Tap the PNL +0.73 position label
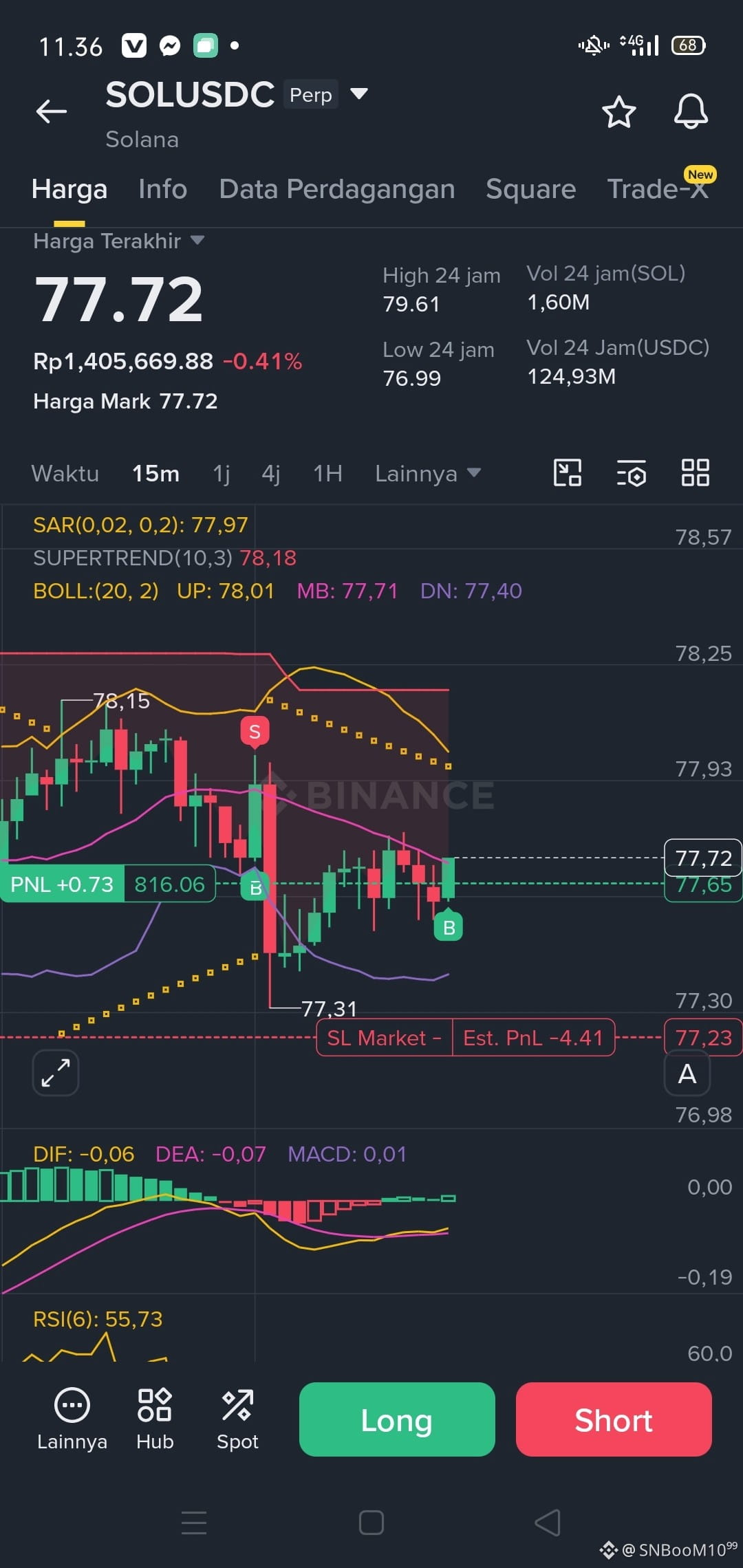 click(x=62, y=884)
